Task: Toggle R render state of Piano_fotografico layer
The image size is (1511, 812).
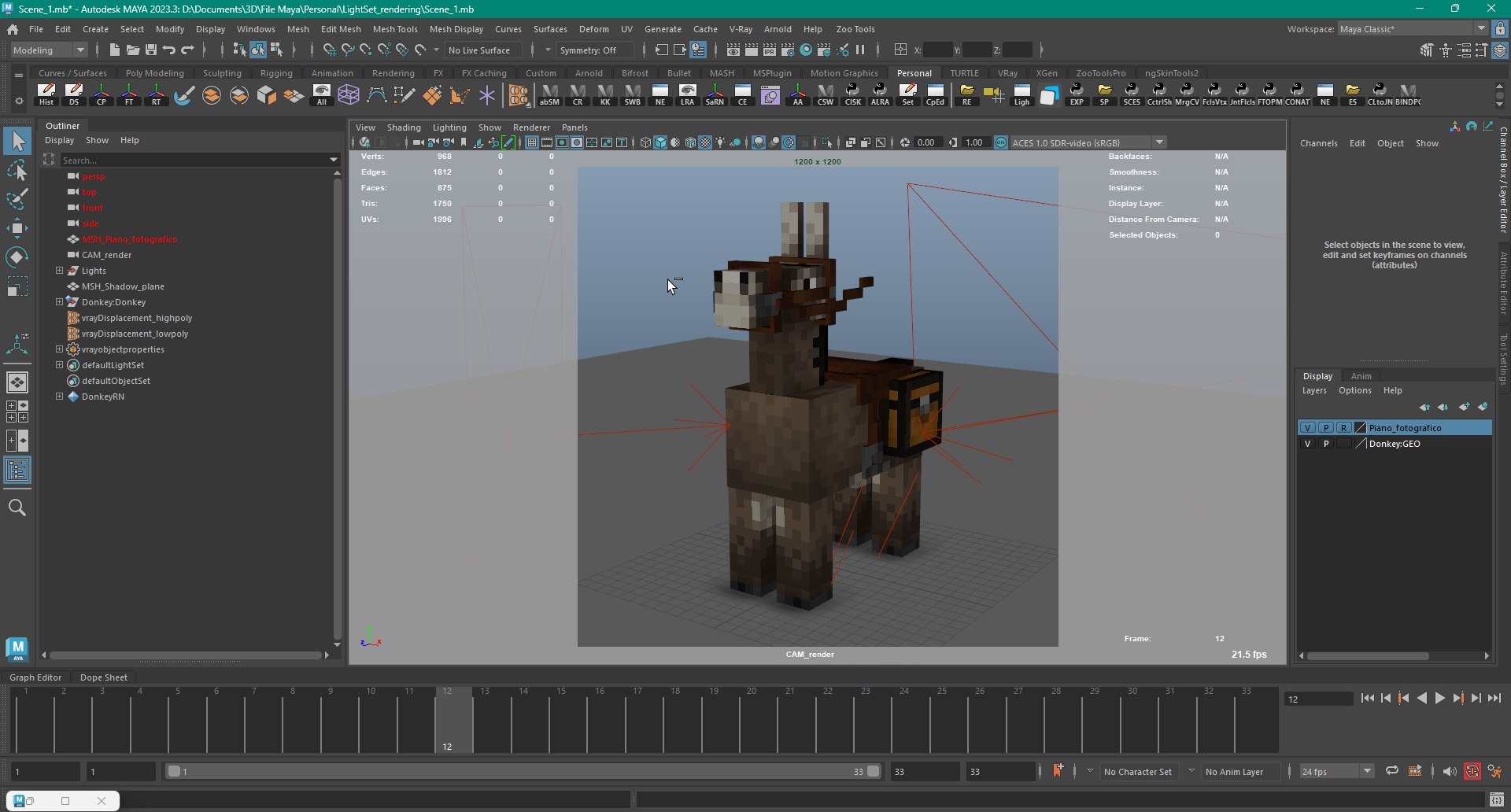Action: (1343, 428)
